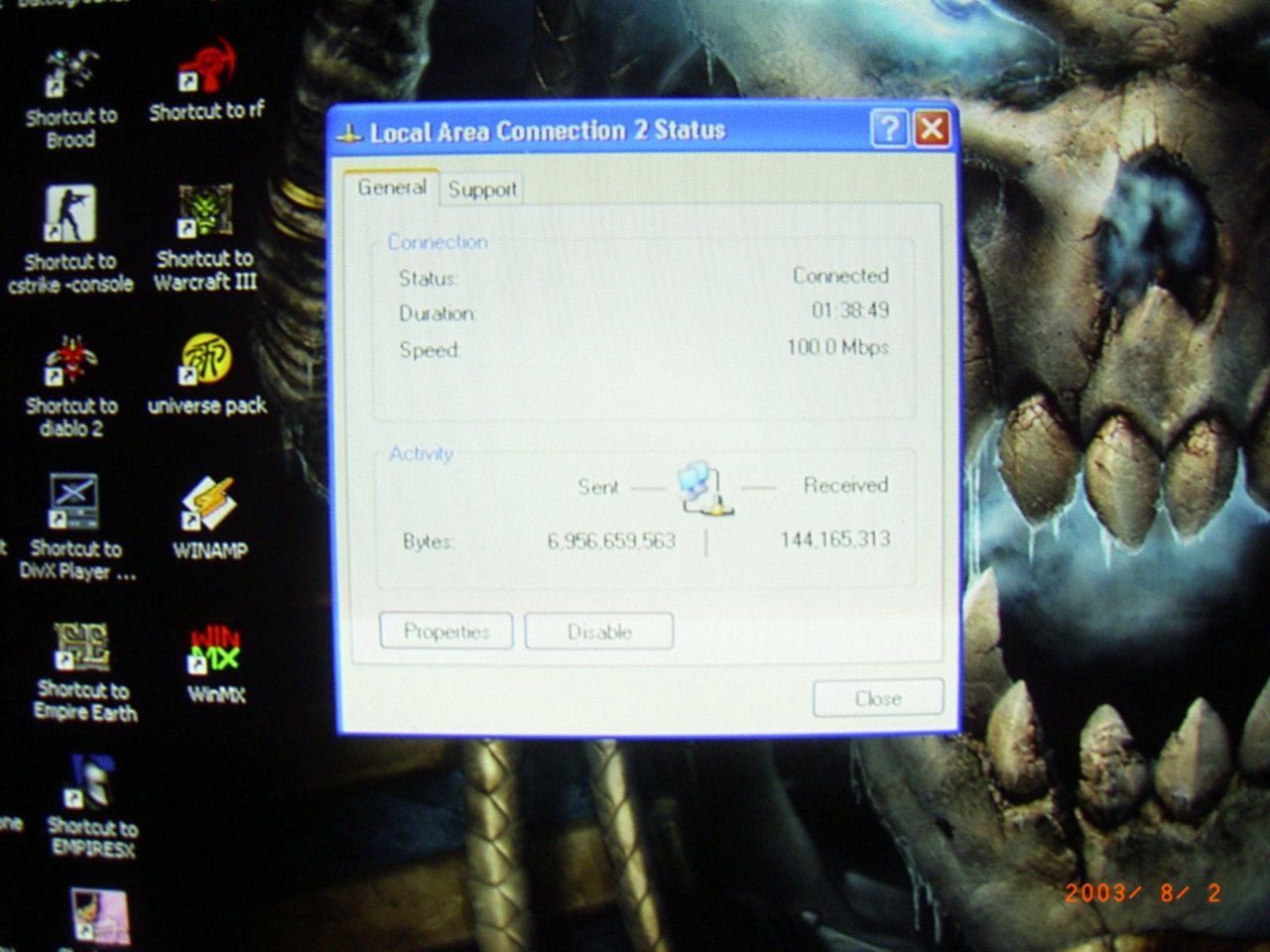
Task: Click the duration value 01:38:49
Action: pos(850,310)
